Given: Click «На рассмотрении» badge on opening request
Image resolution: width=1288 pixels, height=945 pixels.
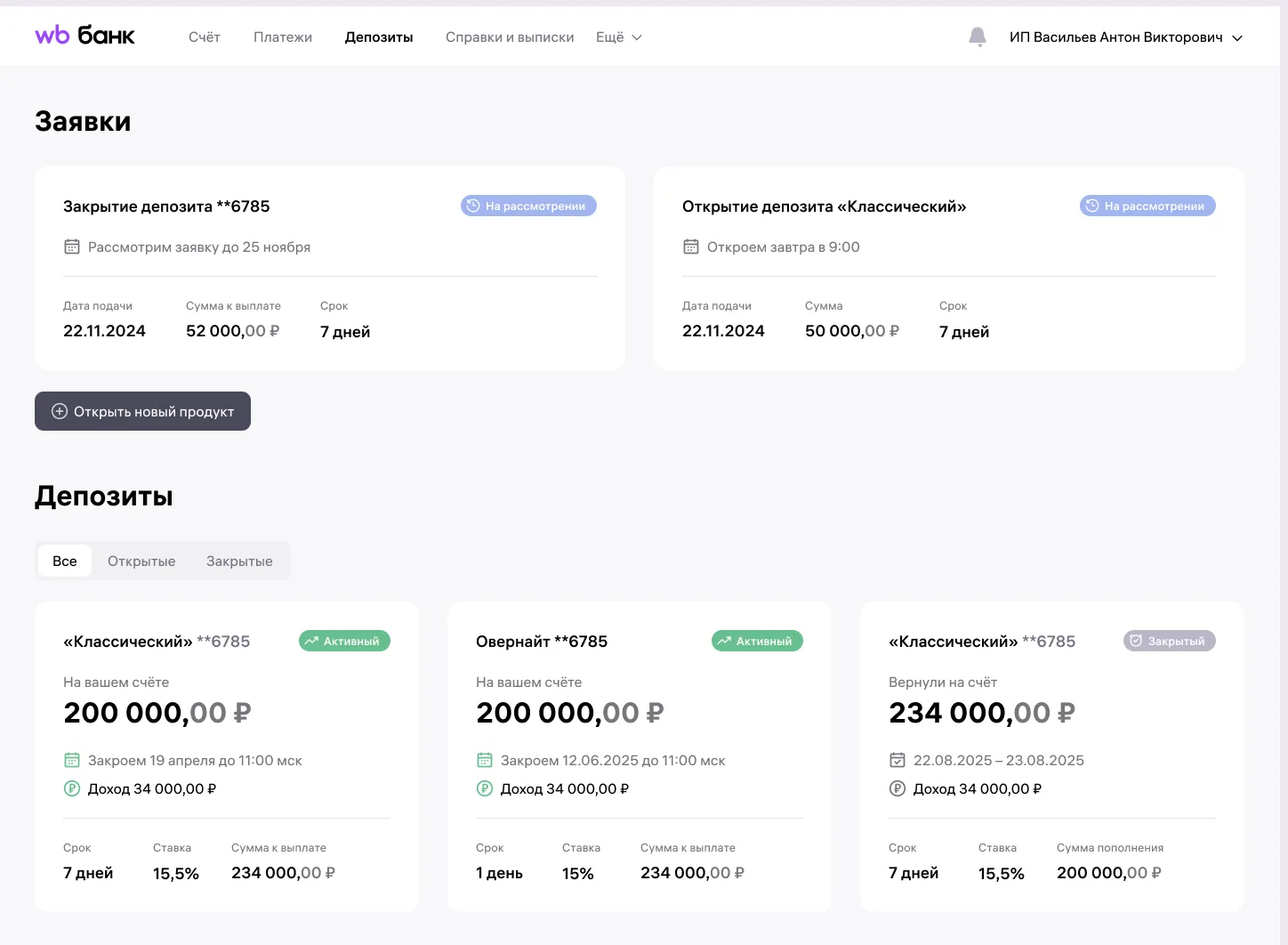Looking at the screenshot, I should [1147, 206].
